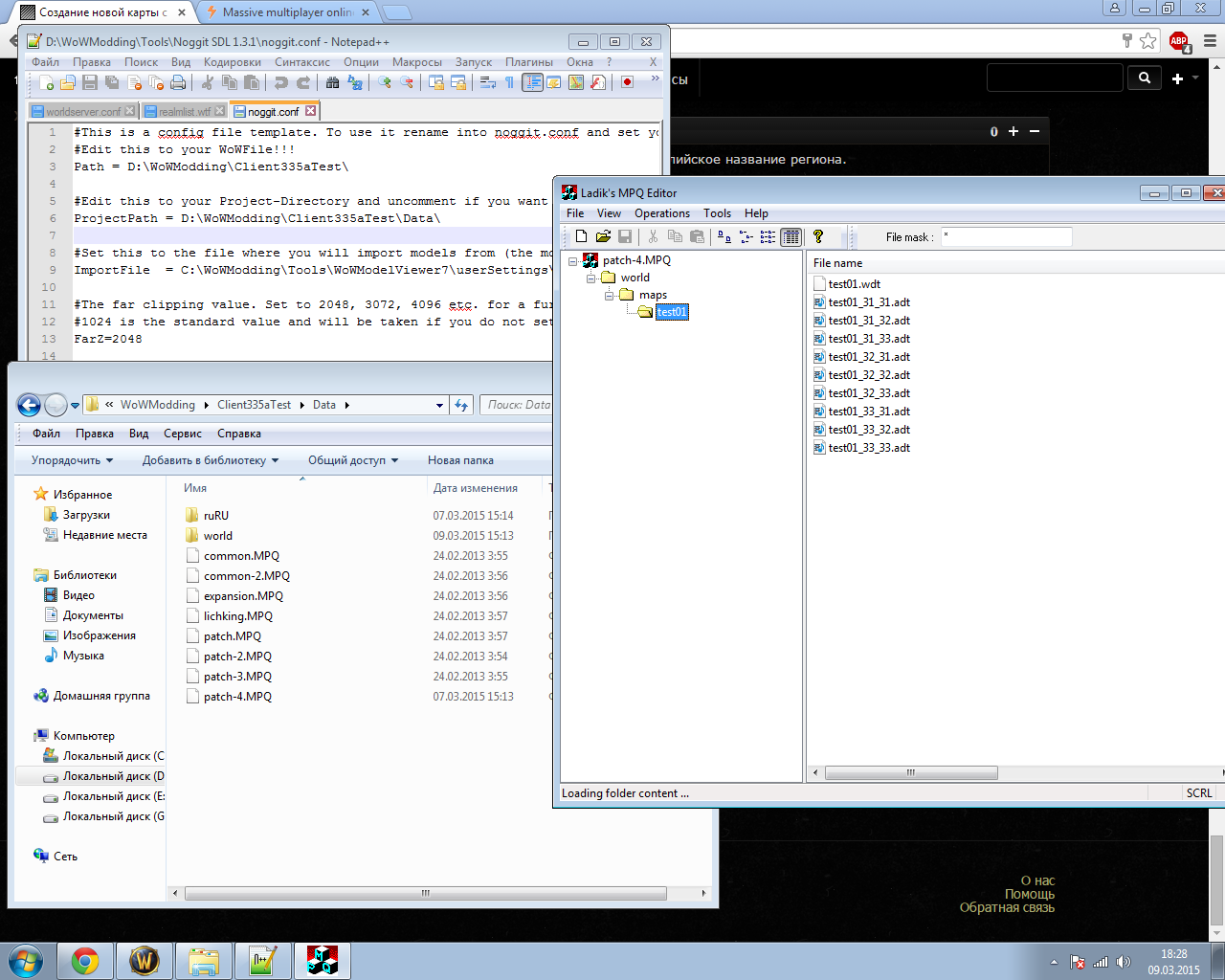Click the yellow question mark help icon
Screen dimensions: 1225x980
point(818,236)
